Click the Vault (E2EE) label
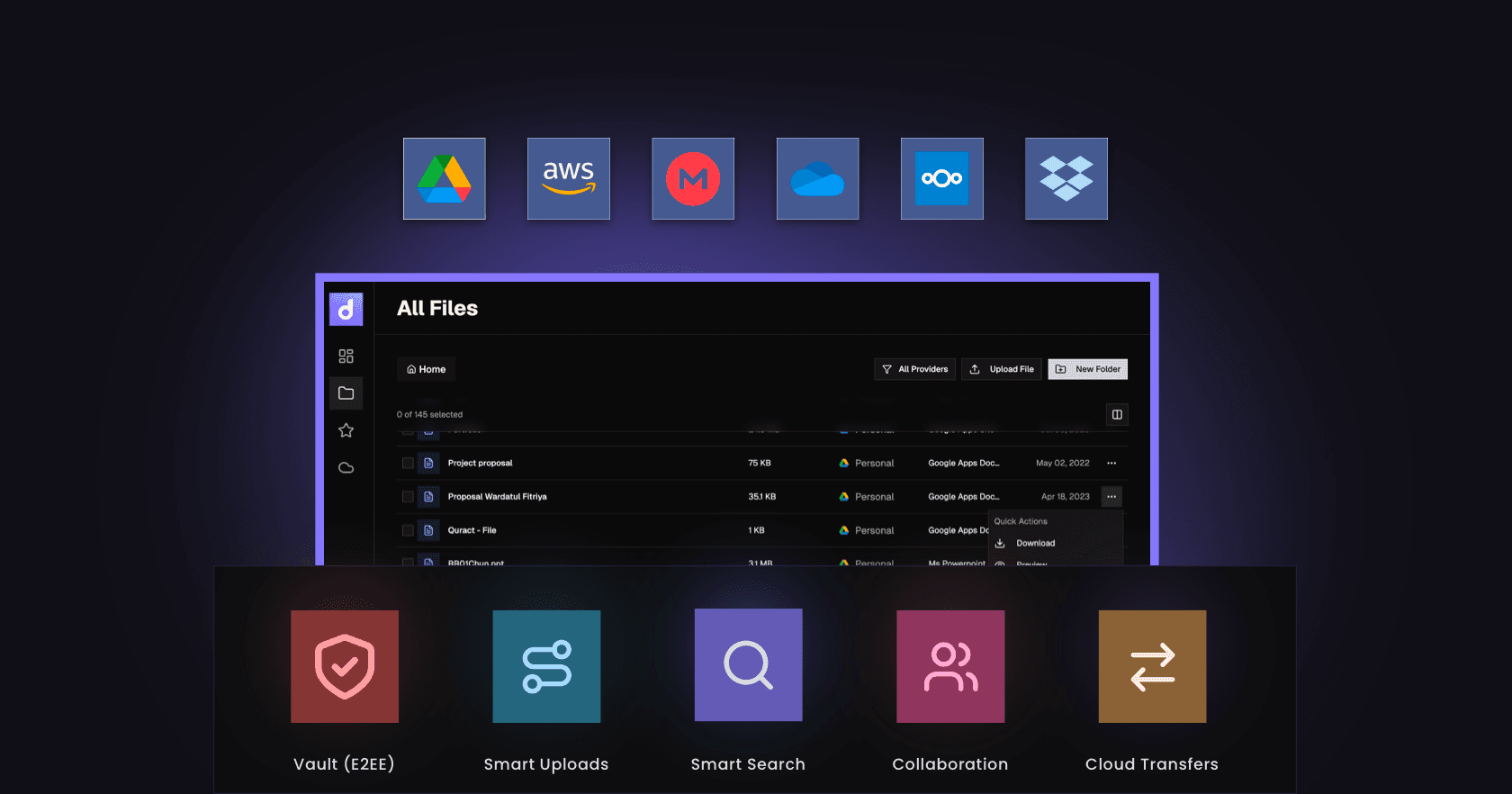The height and width of the screenshot is (794, 1512). (344, 764)
